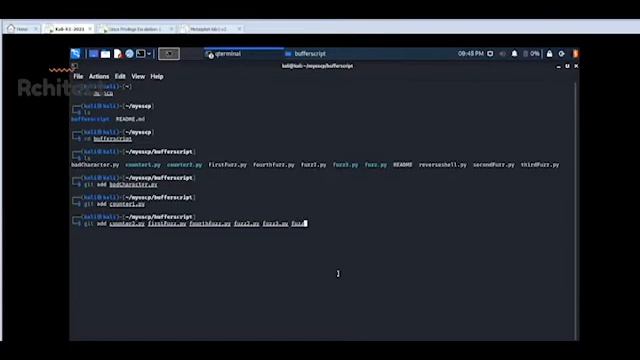Open the terminal Edit menu
Screen dimensions: 640x360
[120, 76]
